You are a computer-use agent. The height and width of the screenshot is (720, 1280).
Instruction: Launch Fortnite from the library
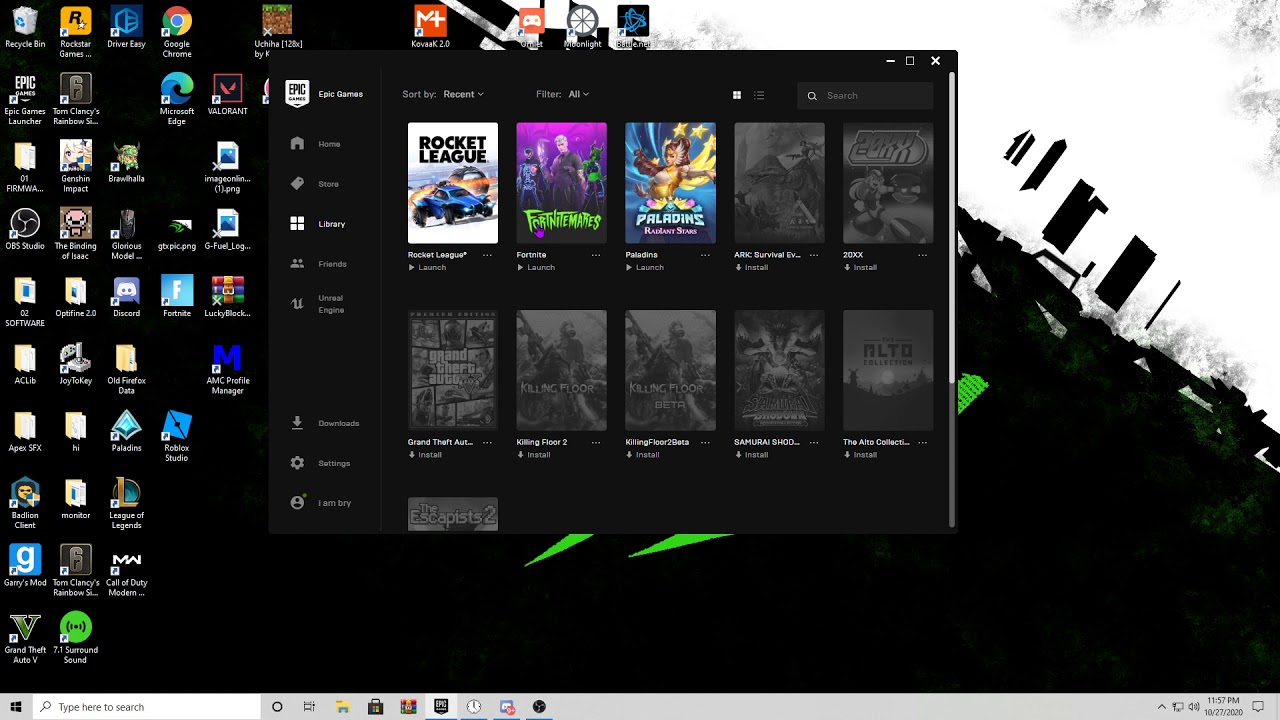pos(537,268)
